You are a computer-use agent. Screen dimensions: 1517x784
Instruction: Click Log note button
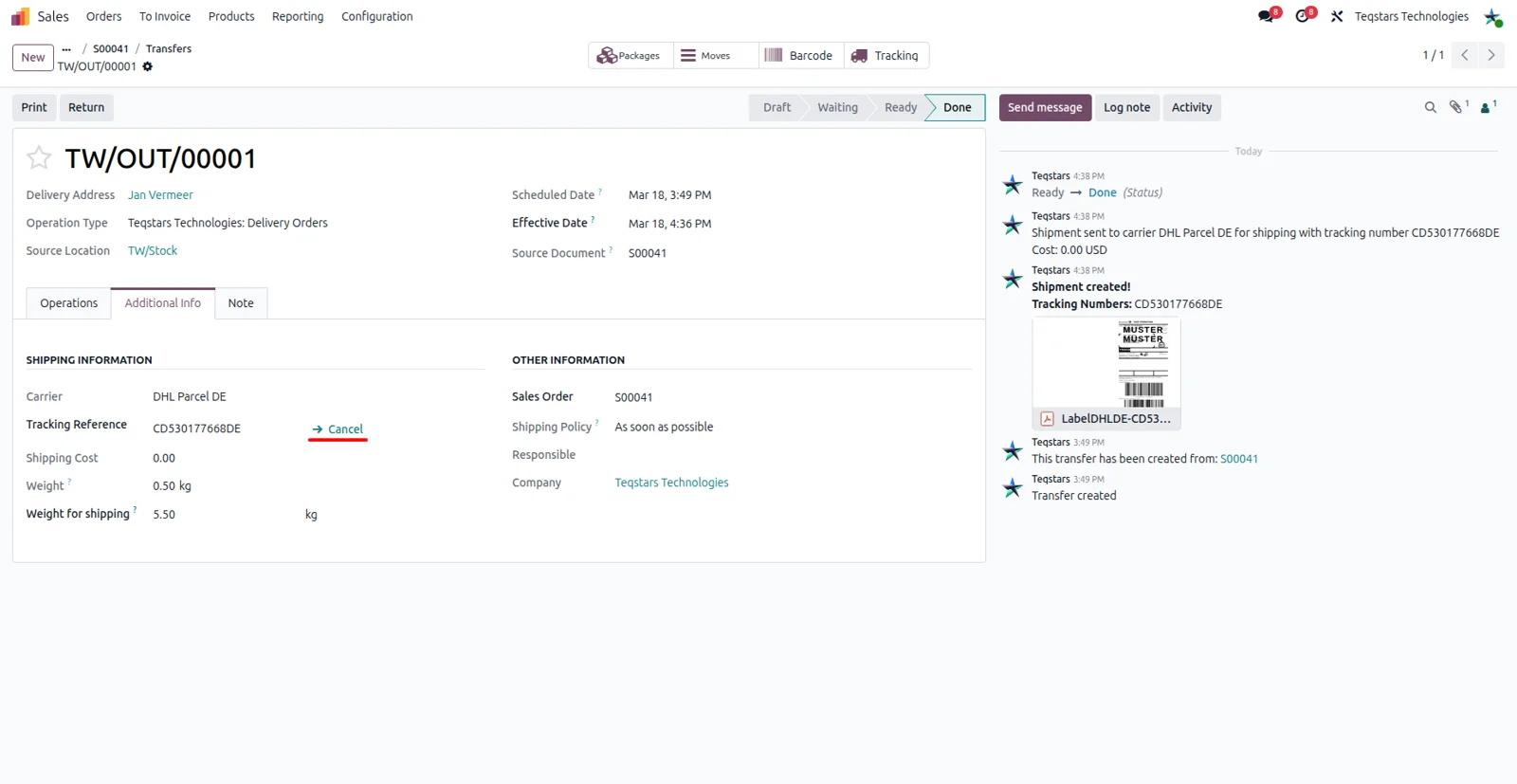point(1126,107)
